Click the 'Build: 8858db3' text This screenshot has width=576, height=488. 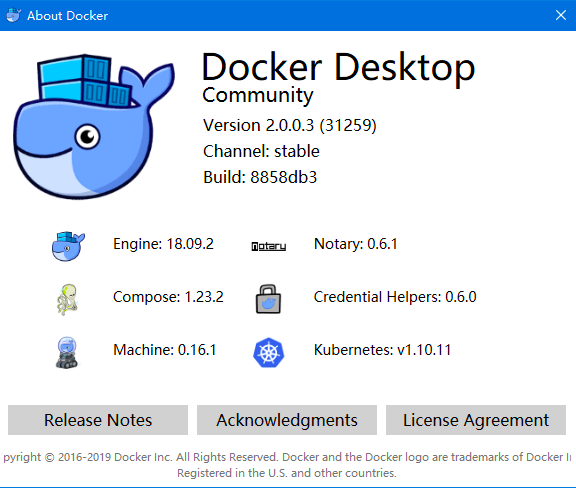tap(260, 177)
